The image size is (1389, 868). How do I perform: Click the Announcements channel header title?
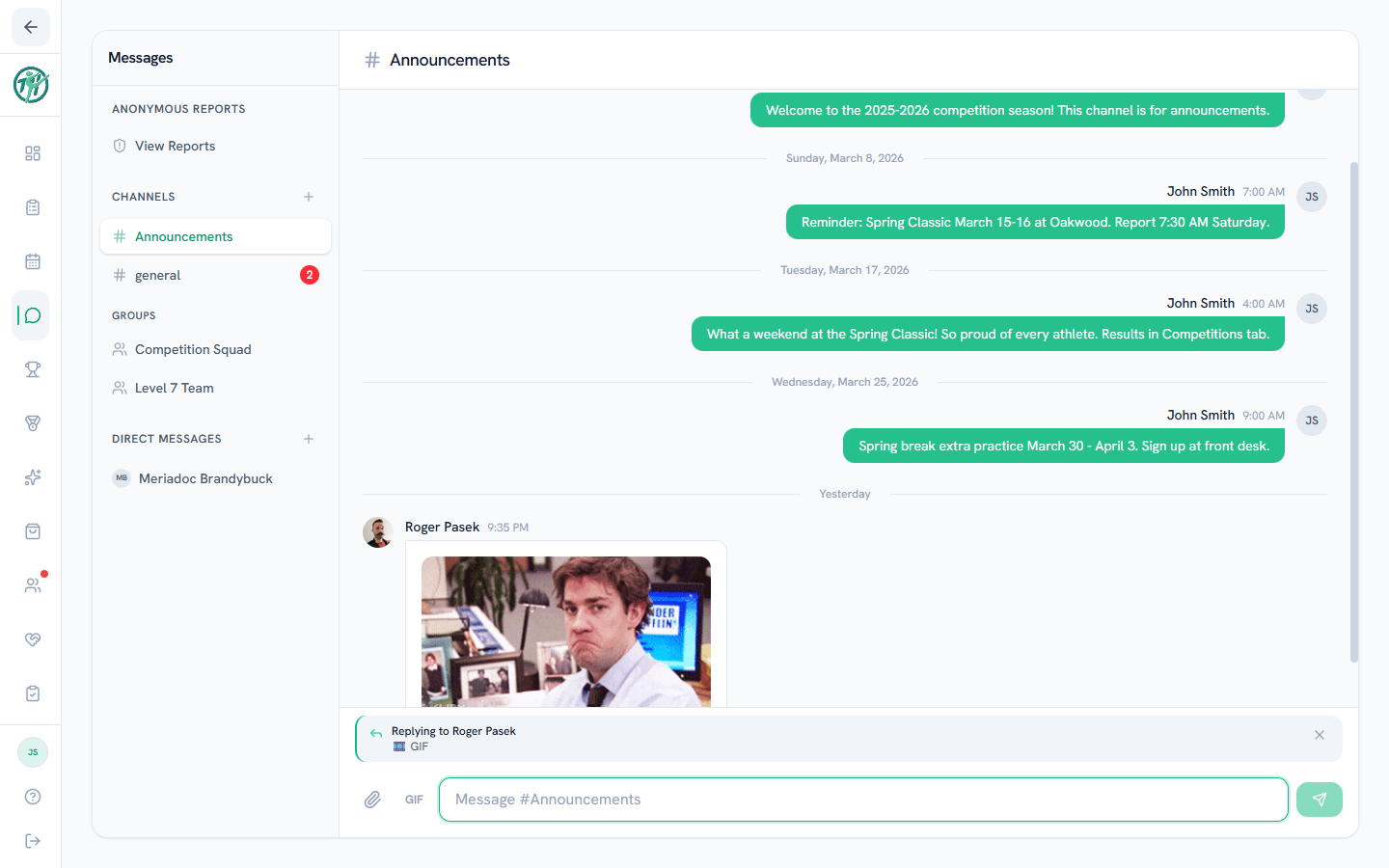(x=449, y=60)
